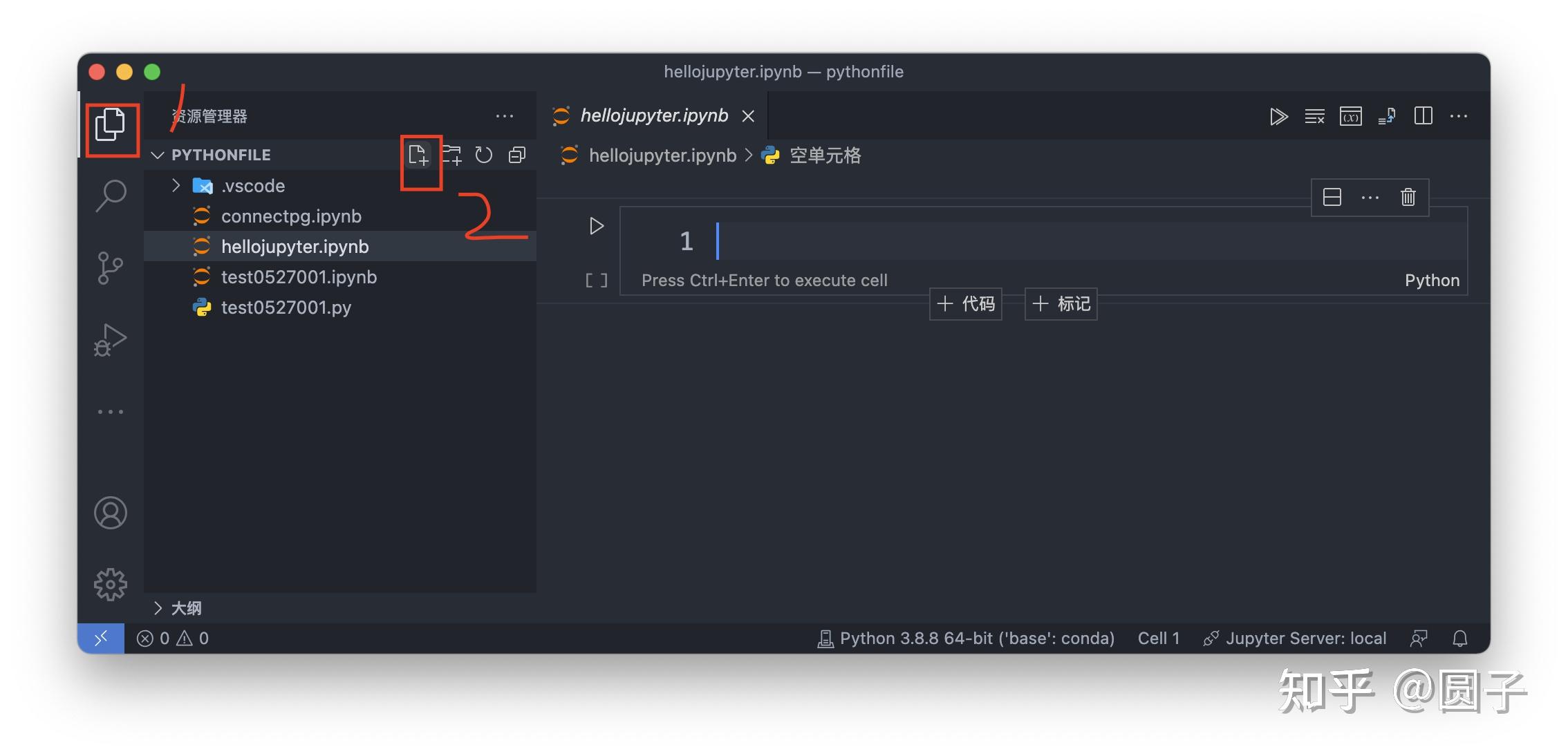Switch to the hellojupyter.ipynb editor tab
1568x756 pixels.
click(x=653, y=115)
